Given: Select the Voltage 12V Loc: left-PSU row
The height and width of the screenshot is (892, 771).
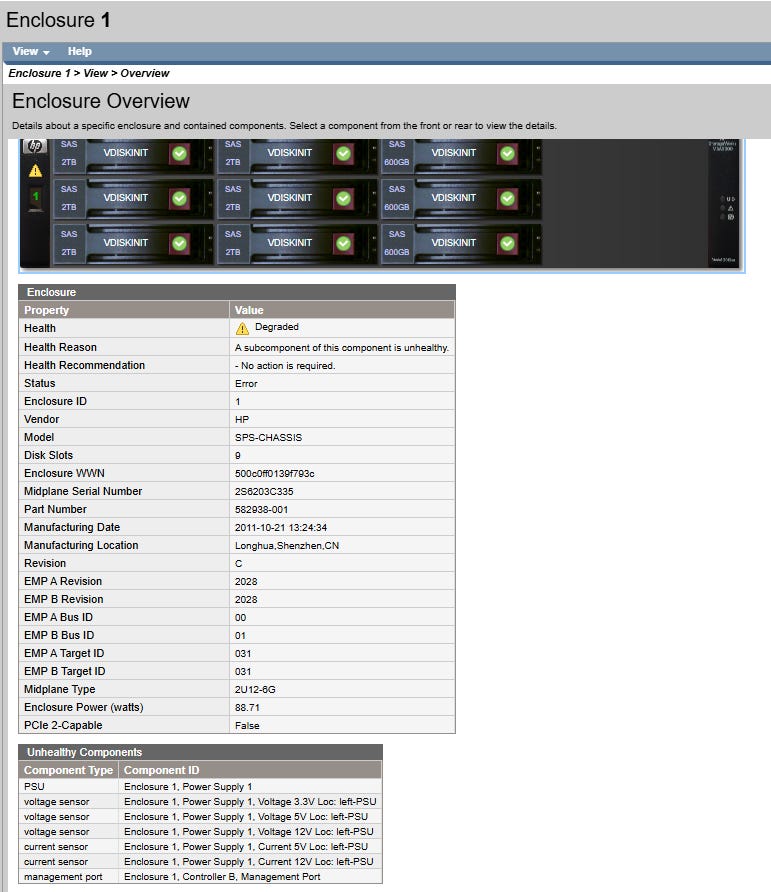Looking at the screenshot, I should click(200, 832).
